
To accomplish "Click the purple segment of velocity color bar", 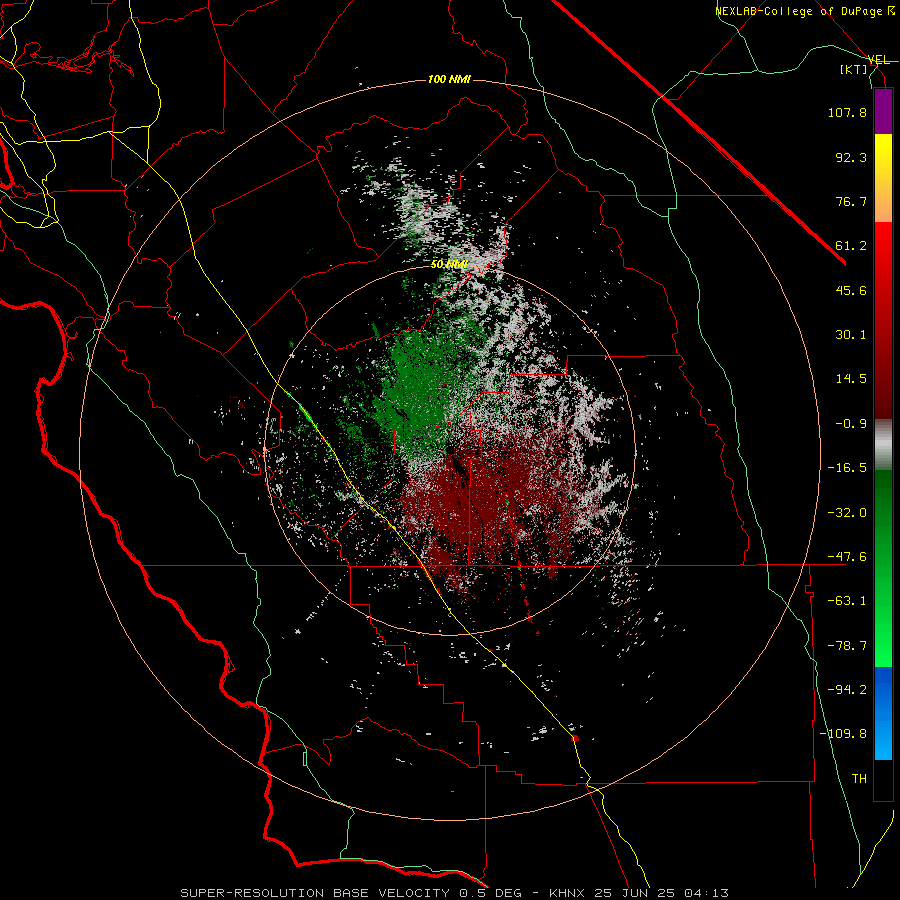I will 883,111.
